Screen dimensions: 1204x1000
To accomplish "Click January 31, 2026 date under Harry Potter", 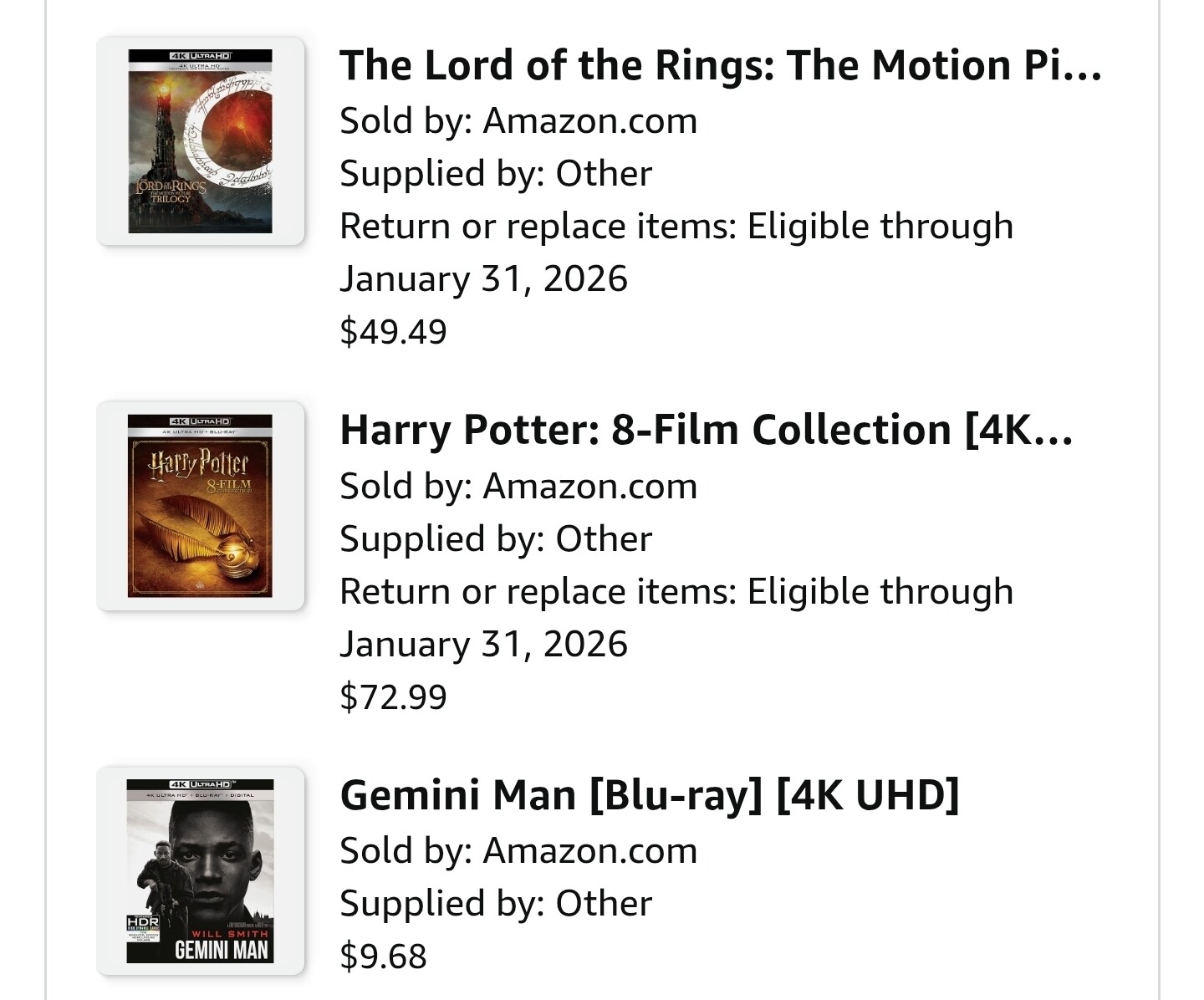I will 483,644.
